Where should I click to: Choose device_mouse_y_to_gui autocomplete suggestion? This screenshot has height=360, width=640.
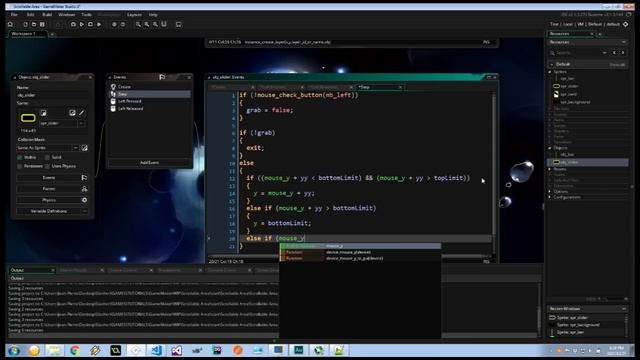(360, 258)
